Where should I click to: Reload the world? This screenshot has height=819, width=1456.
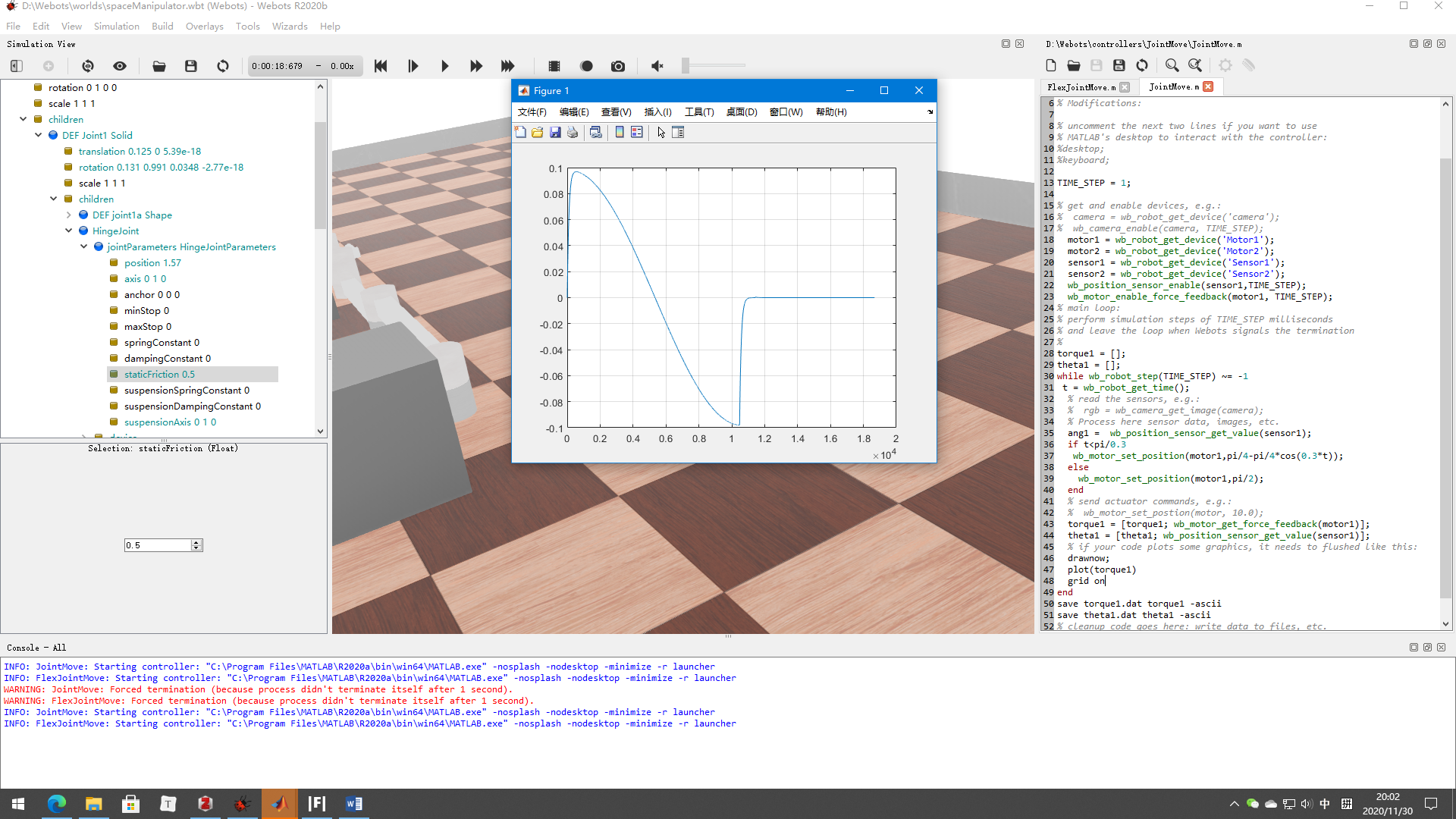[x=223, y=66]
